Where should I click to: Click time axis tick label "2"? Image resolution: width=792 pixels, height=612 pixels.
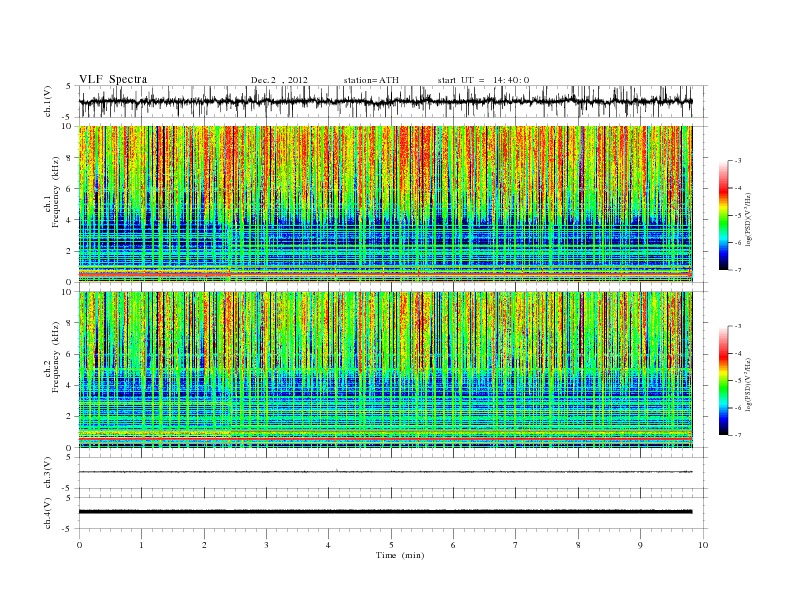pyautogui.click(x=204, y=545)
